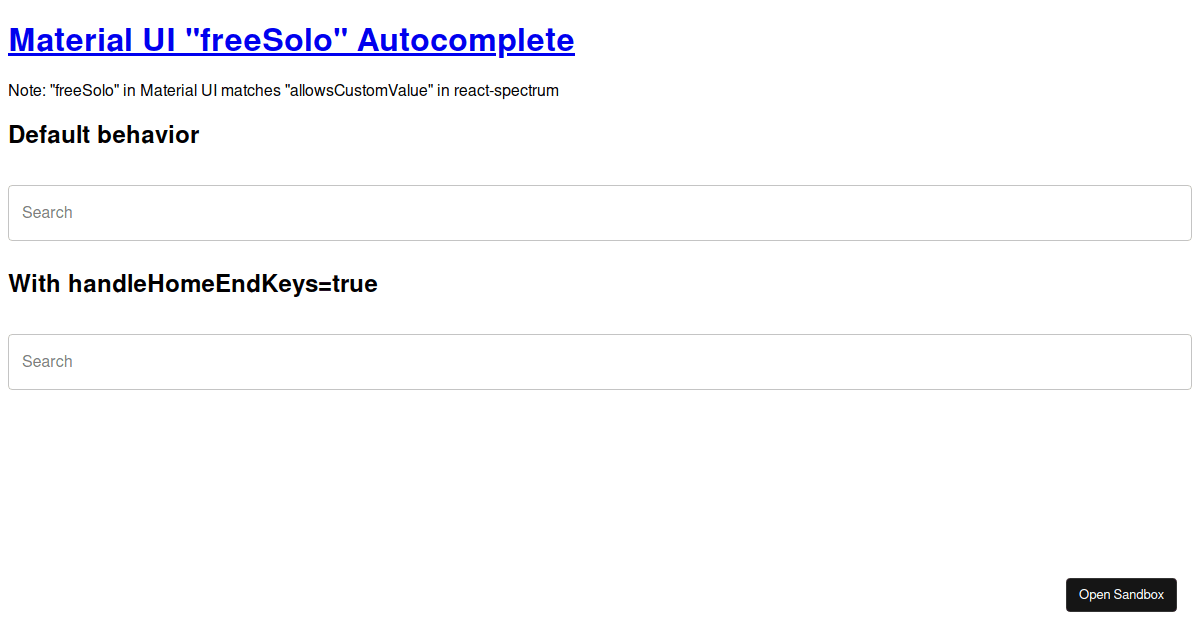Click the react-spectrum mention in the note

click(505, 90)
